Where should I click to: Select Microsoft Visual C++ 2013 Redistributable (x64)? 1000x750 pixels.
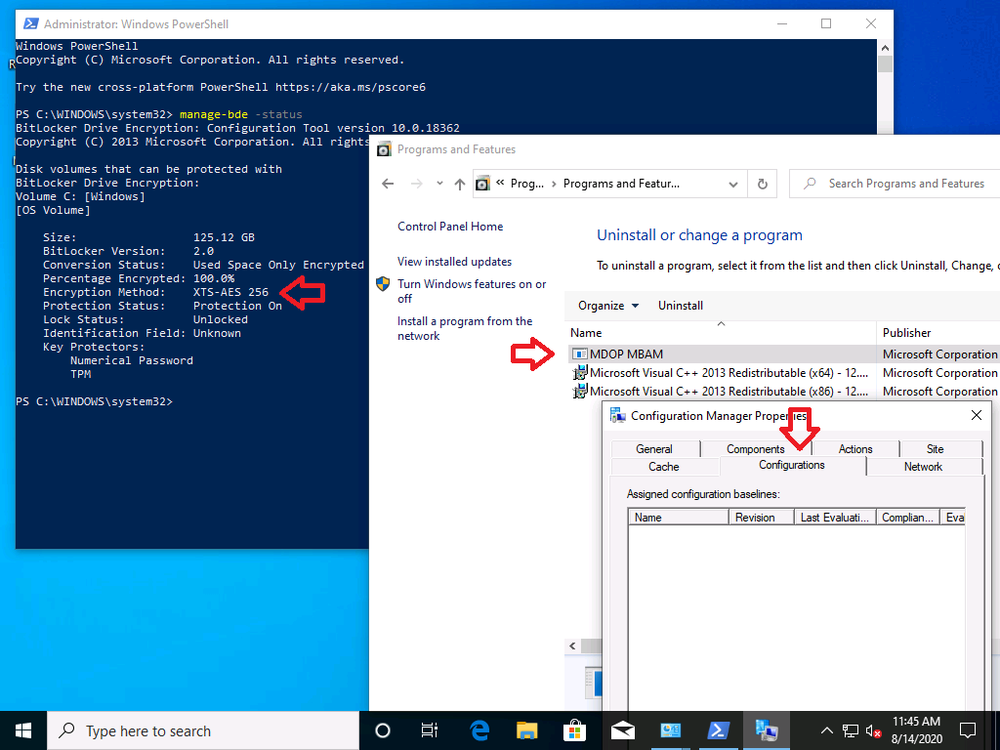click(784, 373)
